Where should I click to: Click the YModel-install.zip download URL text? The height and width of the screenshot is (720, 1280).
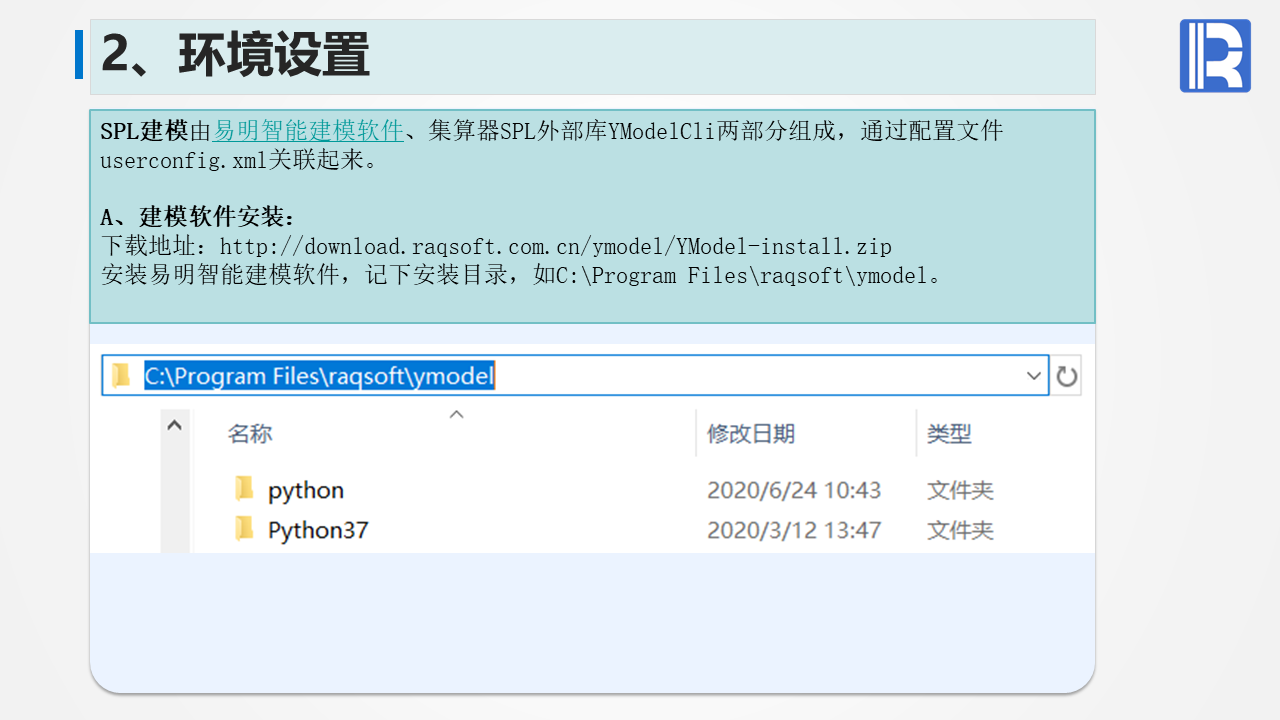[x=555, y=246]
